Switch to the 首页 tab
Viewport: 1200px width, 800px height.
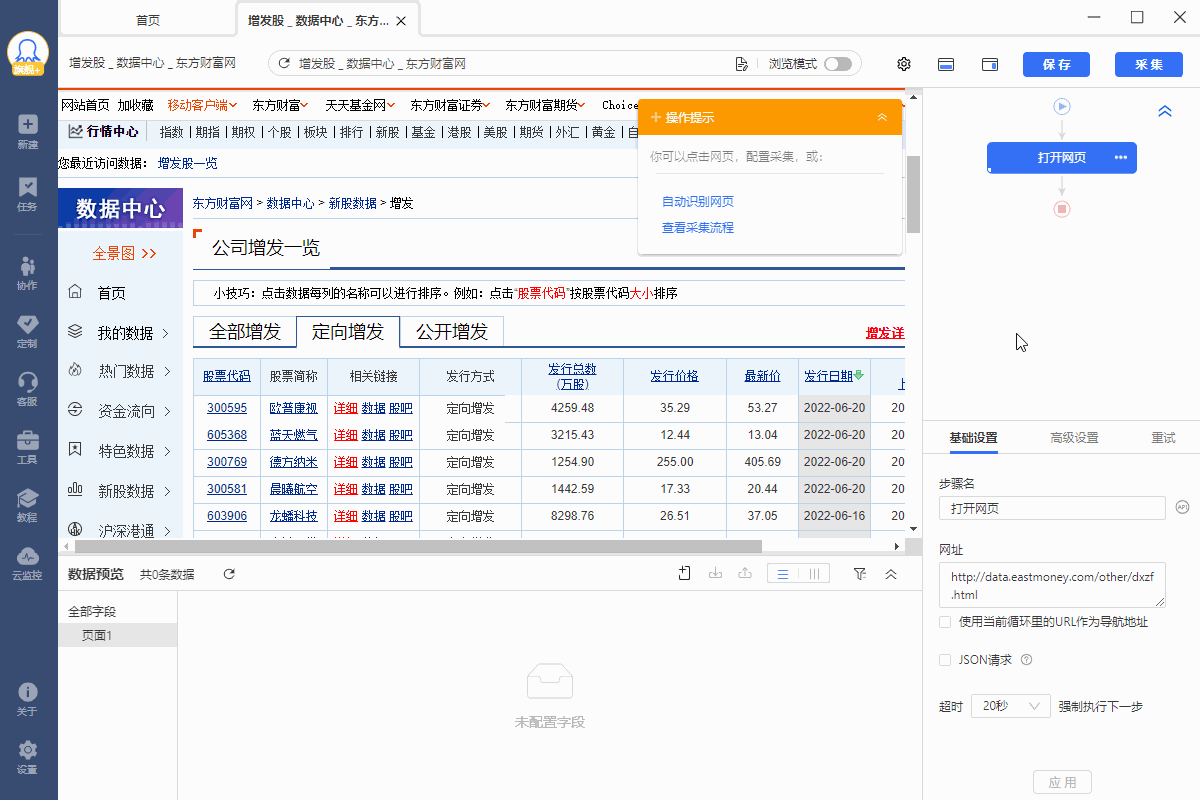147,20
